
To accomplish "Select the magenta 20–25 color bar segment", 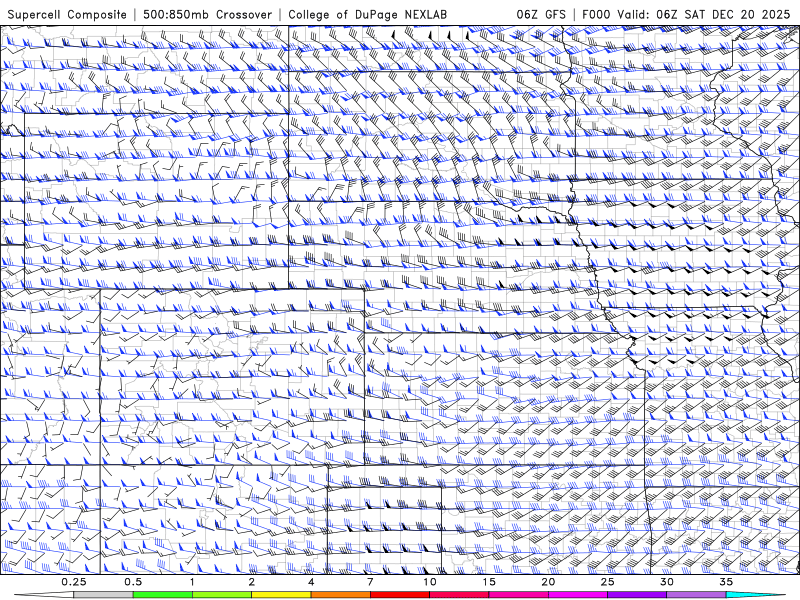I will click(578, 595).
